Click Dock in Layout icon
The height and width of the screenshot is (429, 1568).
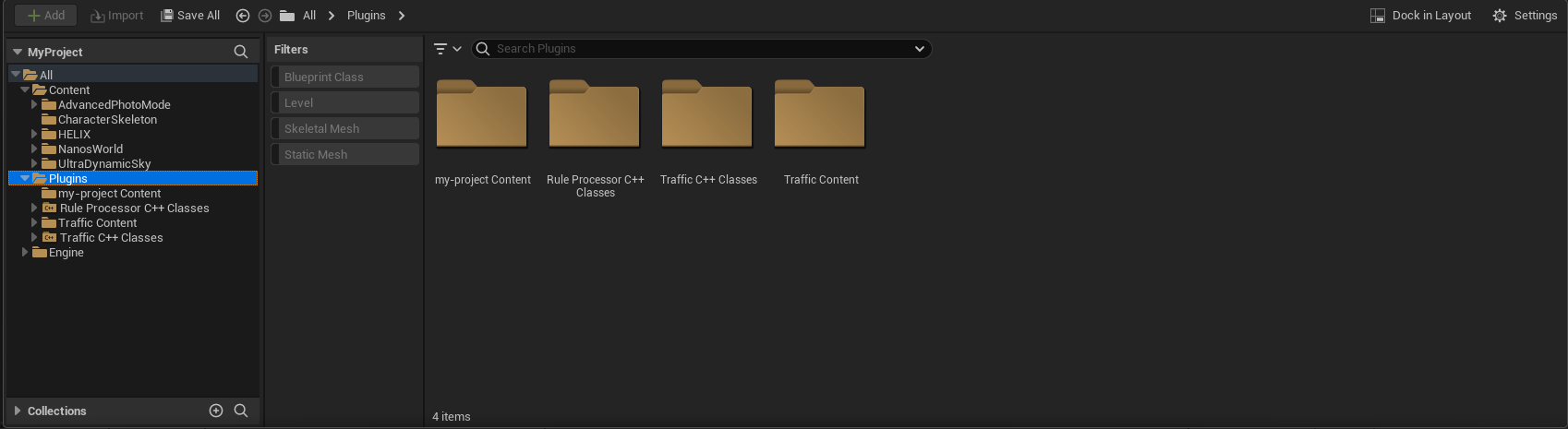1378,16
